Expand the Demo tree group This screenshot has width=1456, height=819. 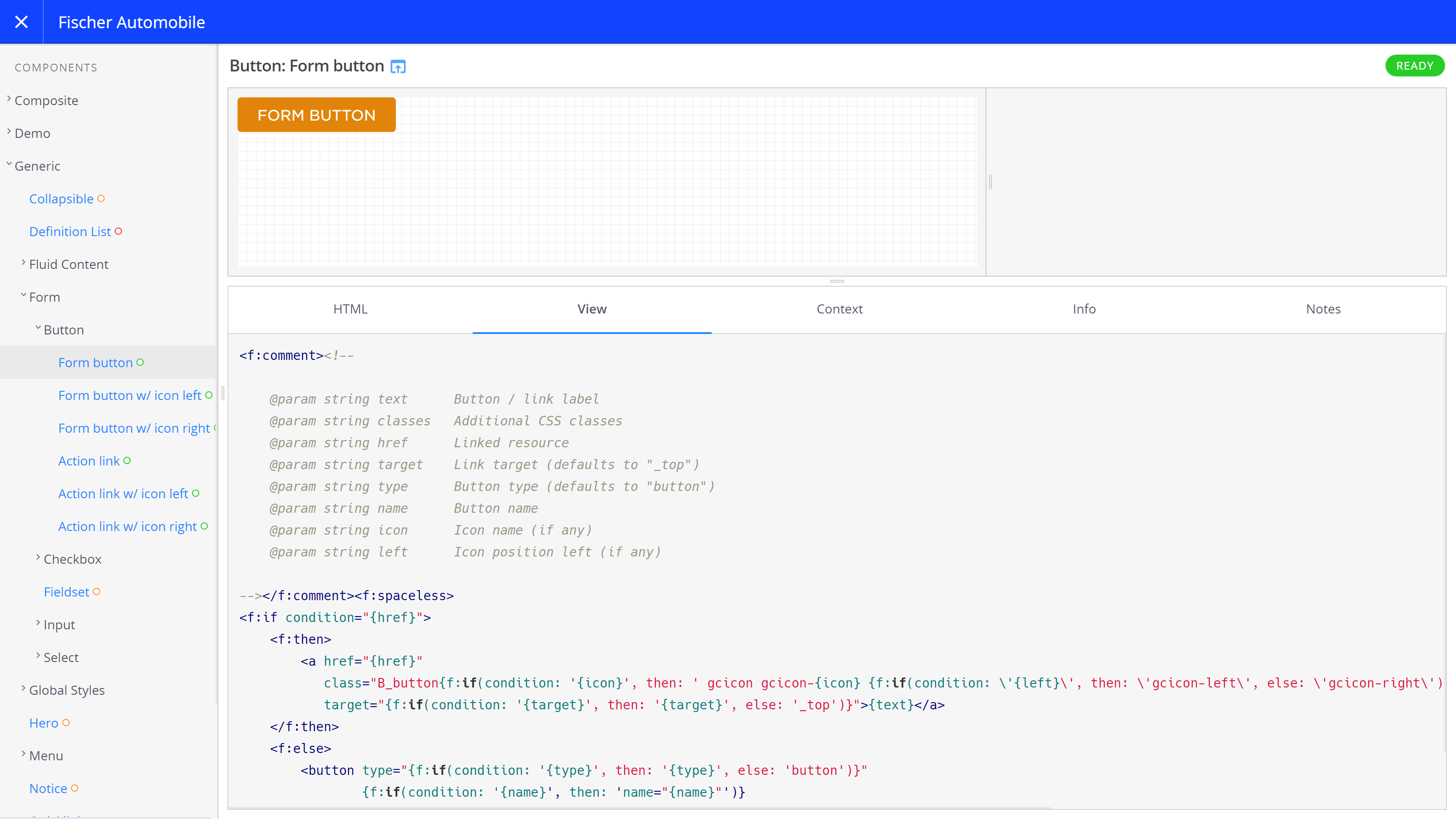[32, 133]
